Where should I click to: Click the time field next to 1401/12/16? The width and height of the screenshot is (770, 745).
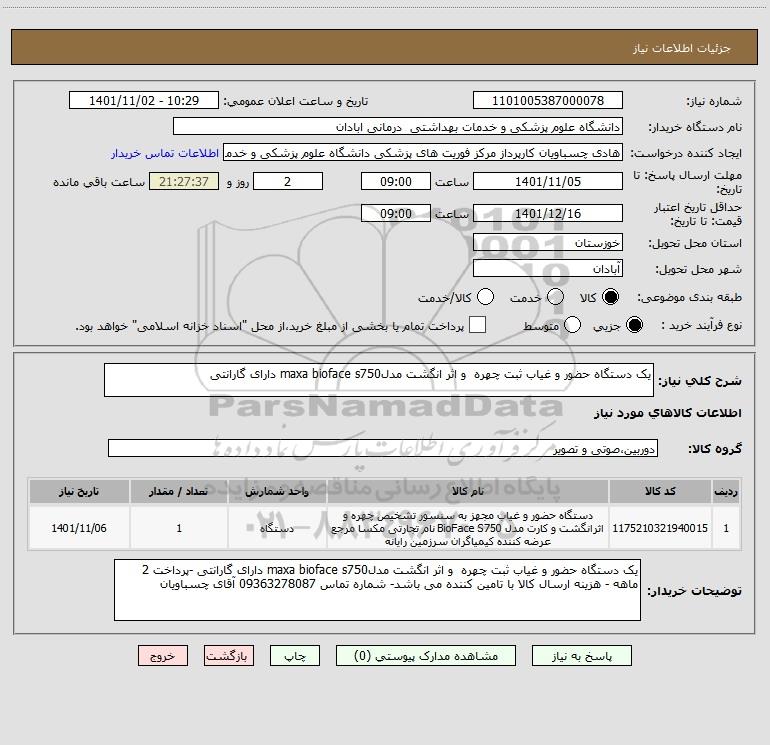396,213
